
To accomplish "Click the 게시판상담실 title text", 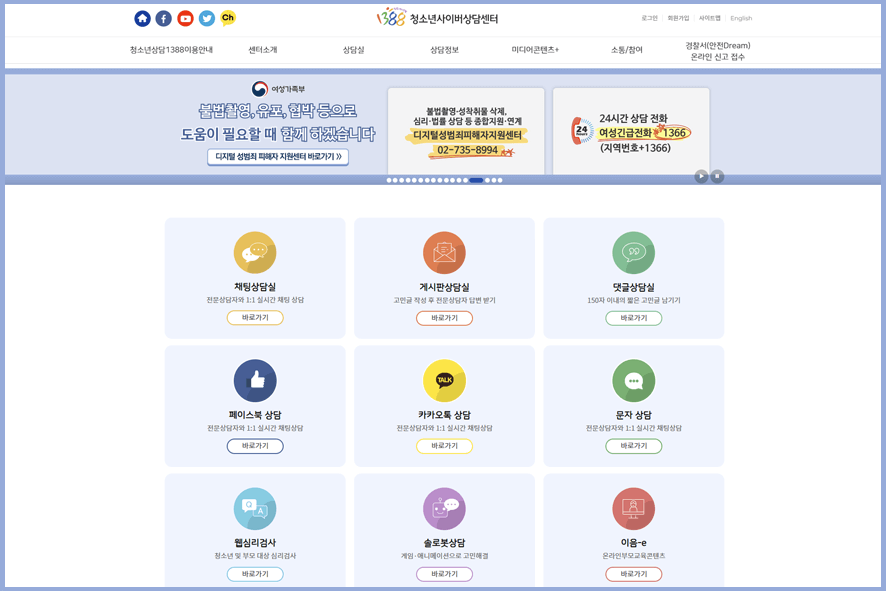I will click(x=444, y=287).
